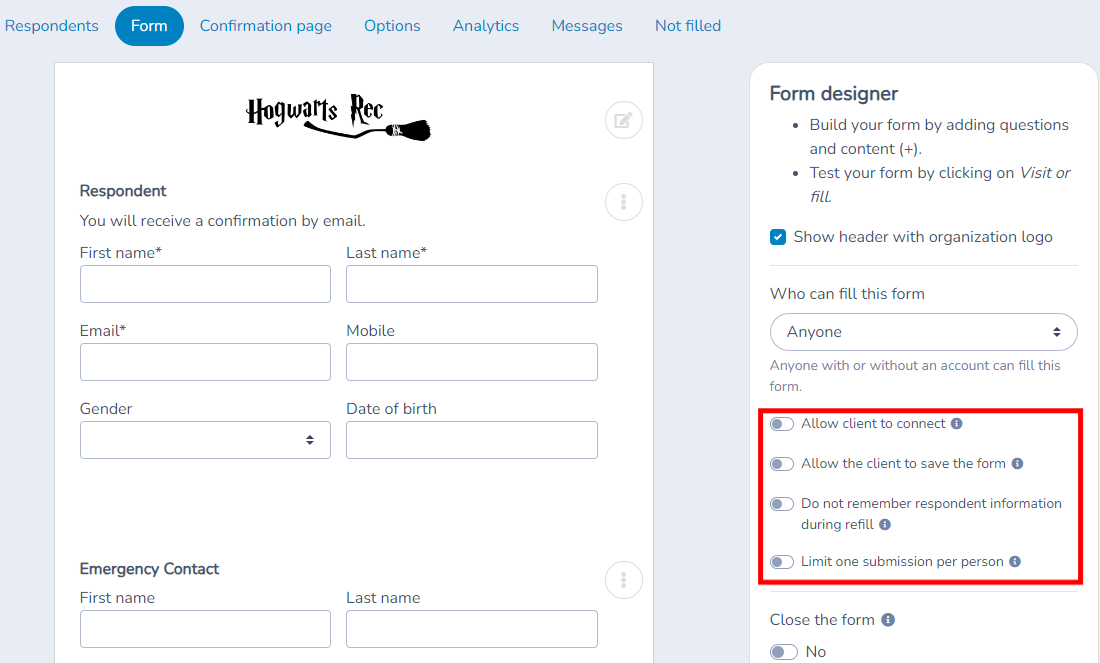Click the Form designer heading

(833, 94)
